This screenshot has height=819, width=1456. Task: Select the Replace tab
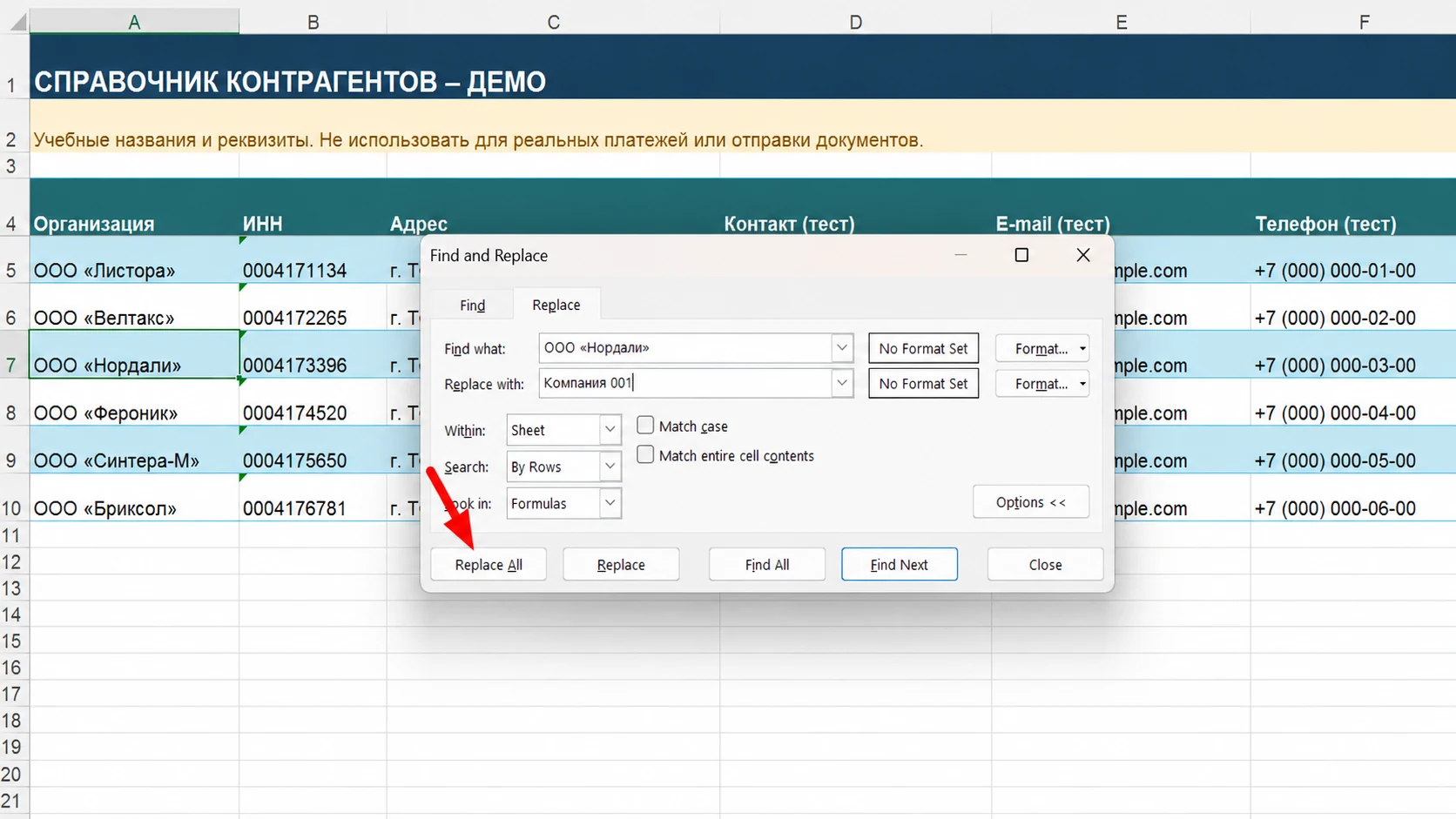click(556, 305)
